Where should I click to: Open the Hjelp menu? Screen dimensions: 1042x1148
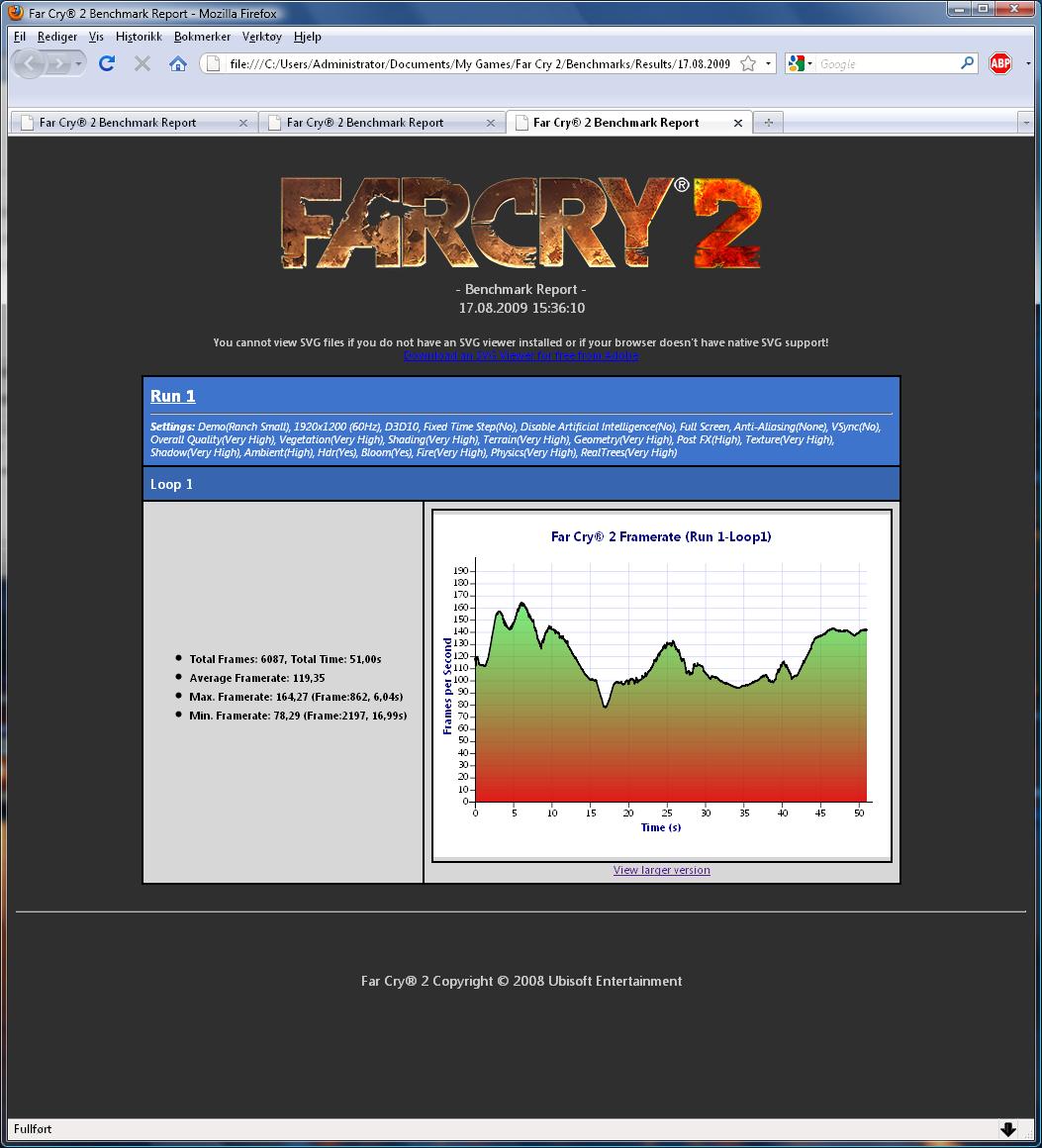point(308,37)
